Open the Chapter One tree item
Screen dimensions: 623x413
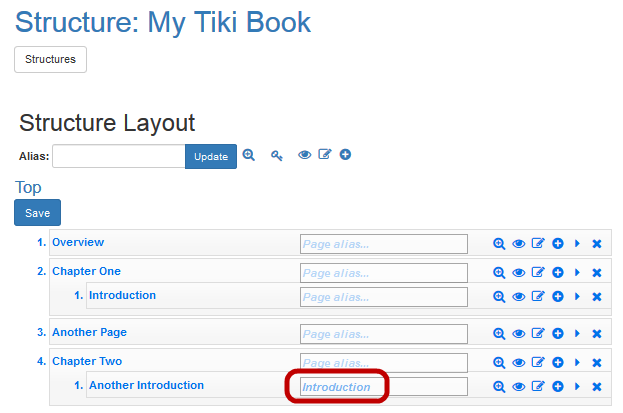(86, 271)
